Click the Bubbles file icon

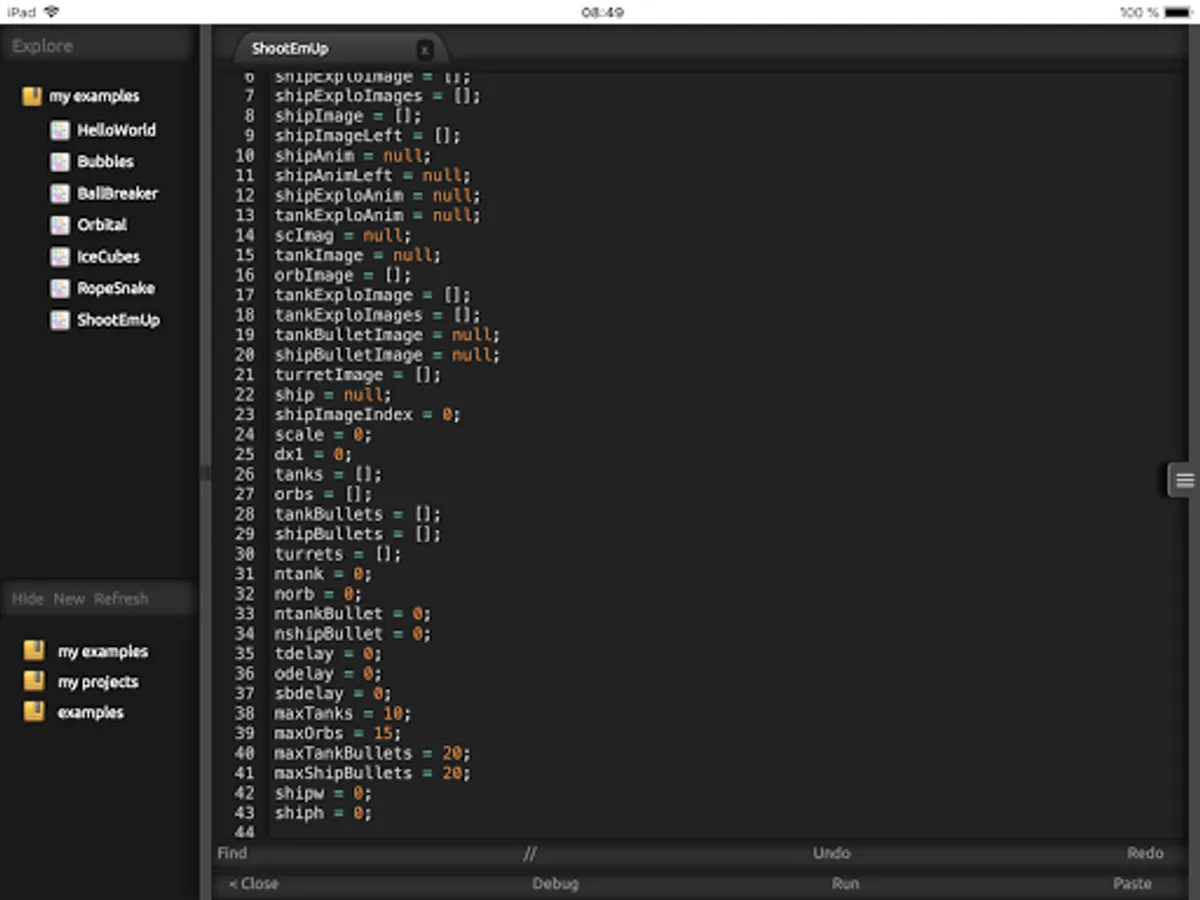click(x=60, y=161)
